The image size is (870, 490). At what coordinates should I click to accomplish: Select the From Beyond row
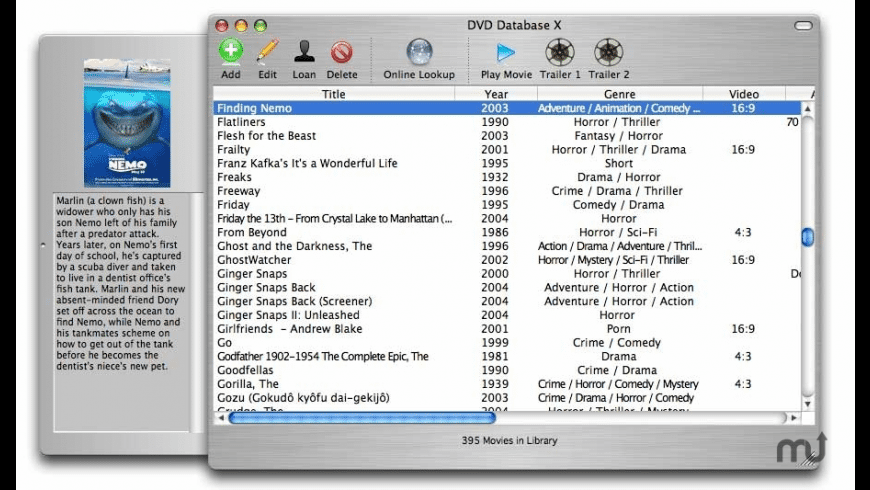point(507,232)
